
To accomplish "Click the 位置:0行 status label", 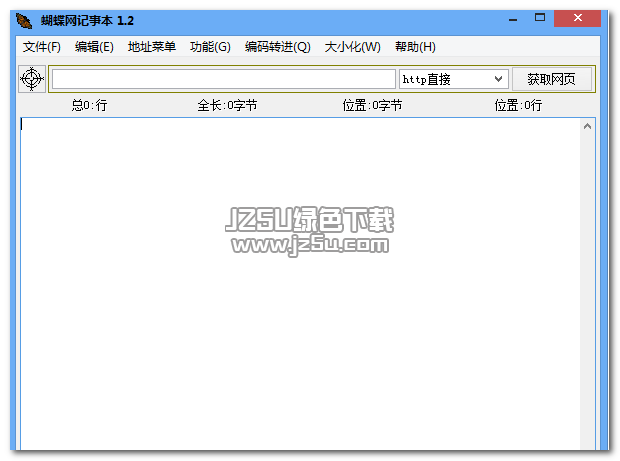I will (518, 105).
